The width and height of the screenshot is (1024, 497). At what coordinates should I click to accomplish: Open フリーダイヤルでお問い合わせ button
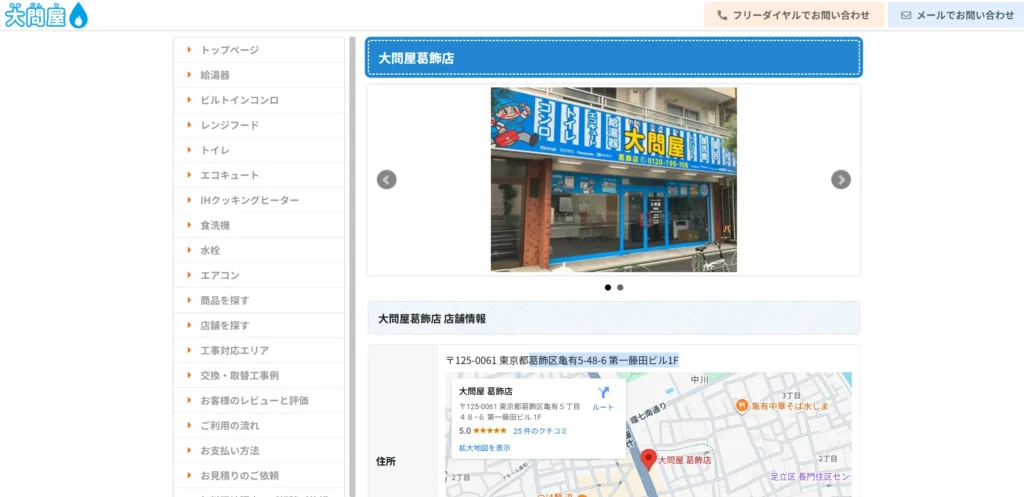pos(794,15)
